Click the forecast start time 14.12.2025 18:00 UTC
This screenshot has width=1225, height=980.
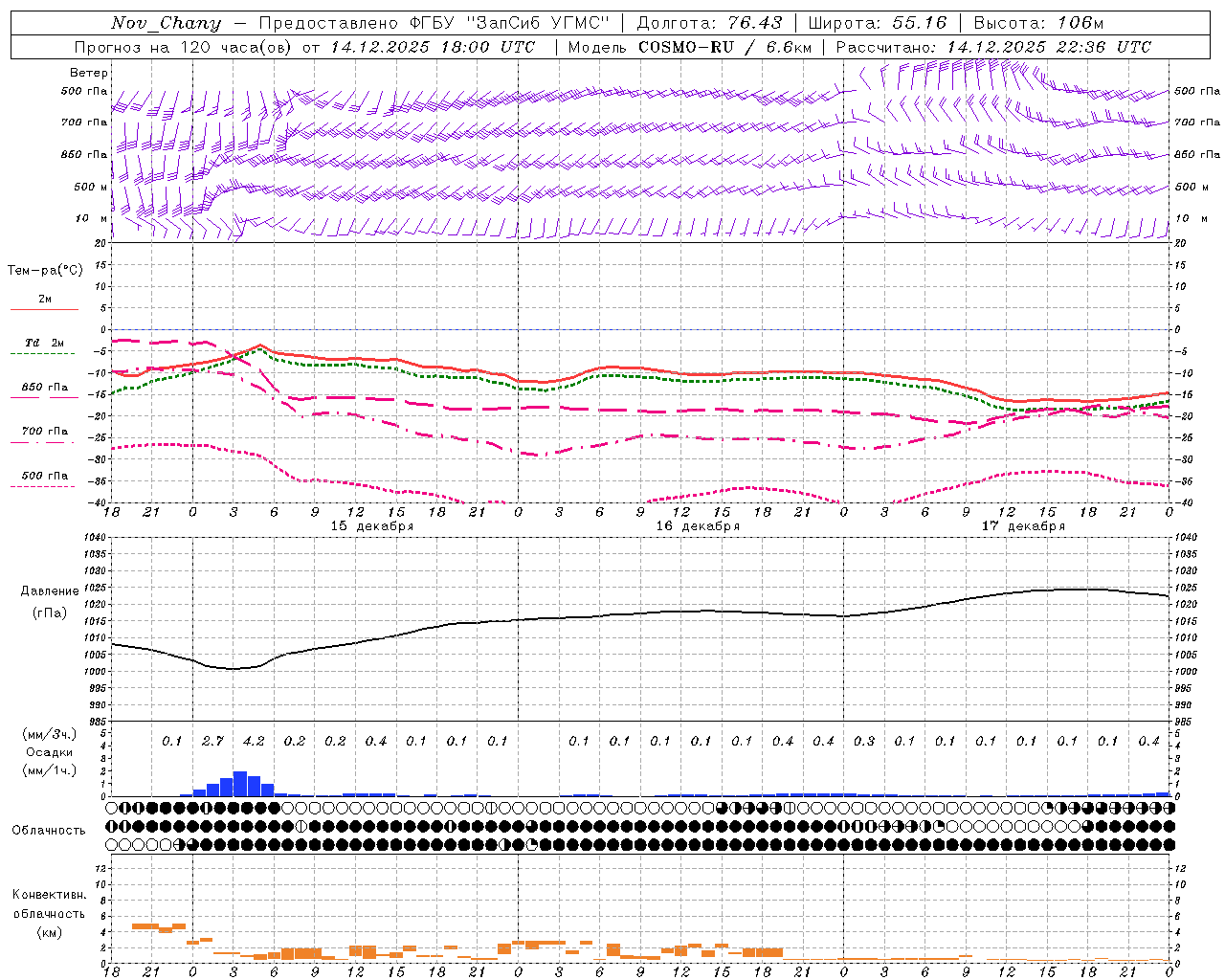tap(432, 47)
